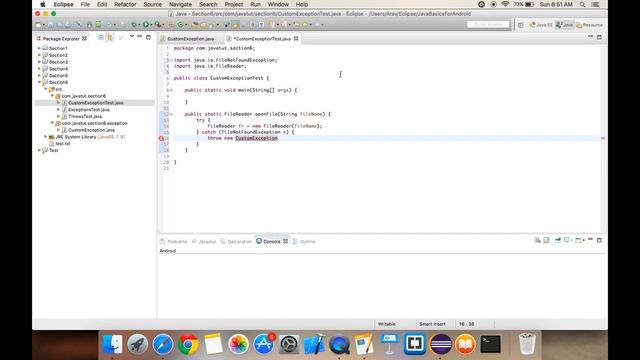Open the New Console View dropdown arrow

[584, 240]
